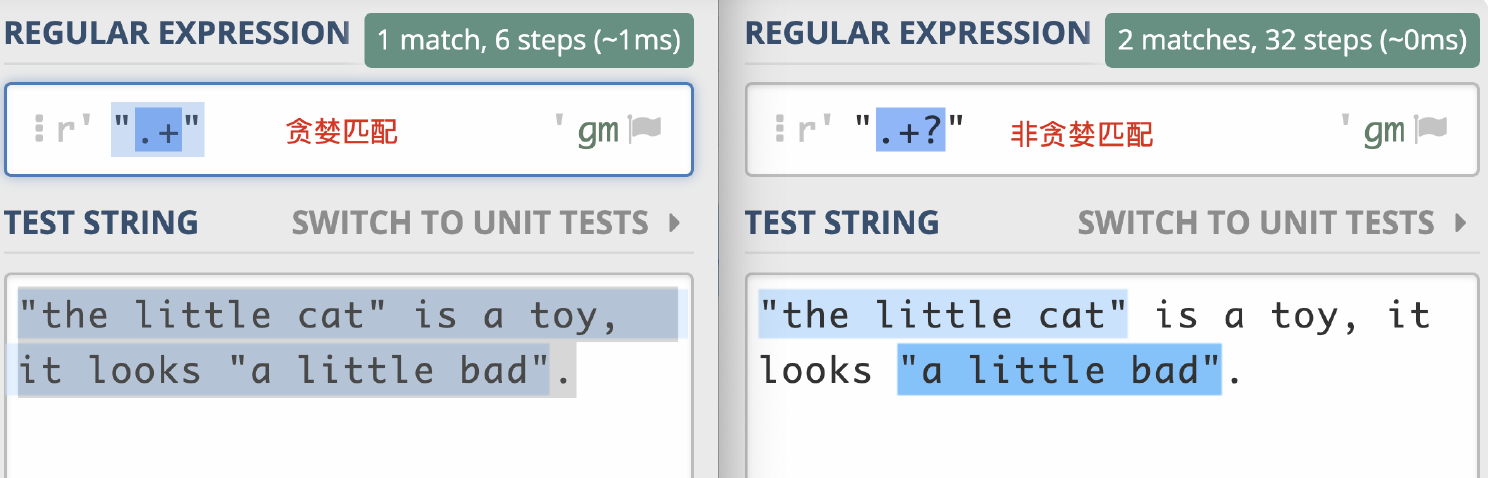Screen dimensions: 1488x478
Task: Focus the non-greedy regex input containing ".+?"
Action: (x=910, y=130)
